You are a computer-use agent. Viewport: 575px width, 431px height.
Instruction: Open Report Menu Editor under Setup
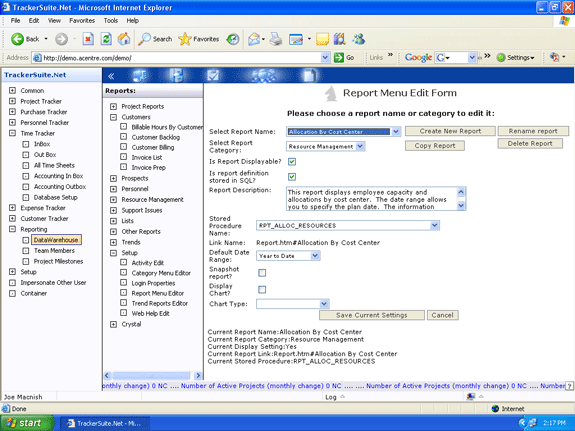[158, 293]
